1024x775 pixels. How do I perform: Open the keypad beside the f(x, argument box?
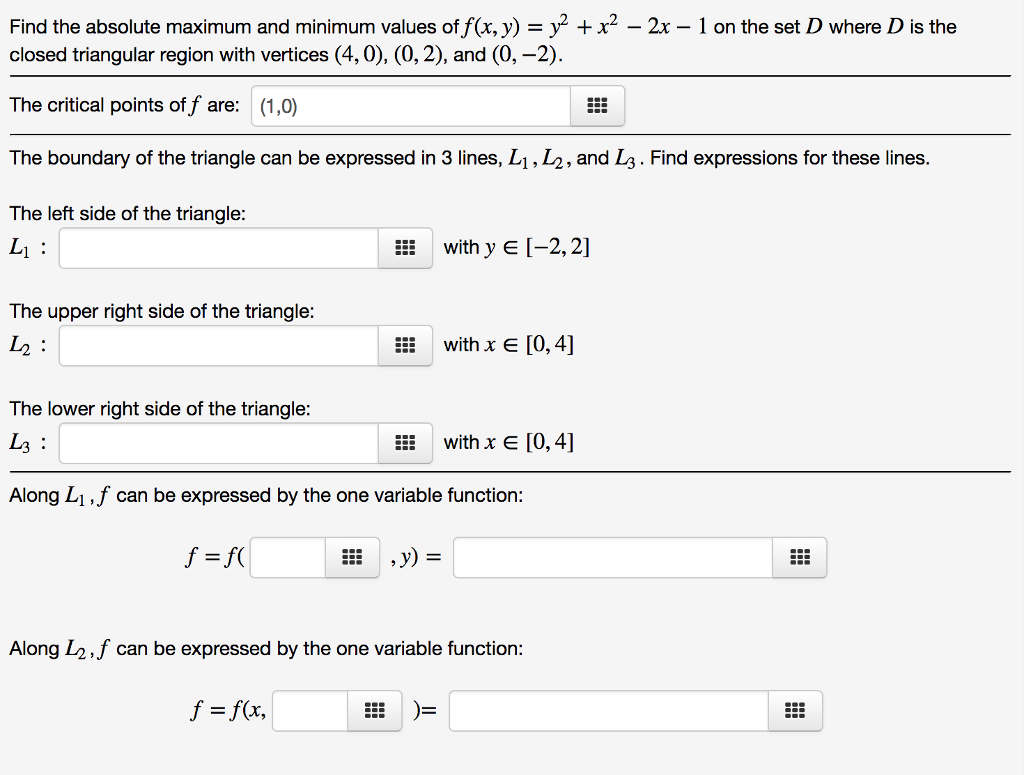(x=374, y=710)
